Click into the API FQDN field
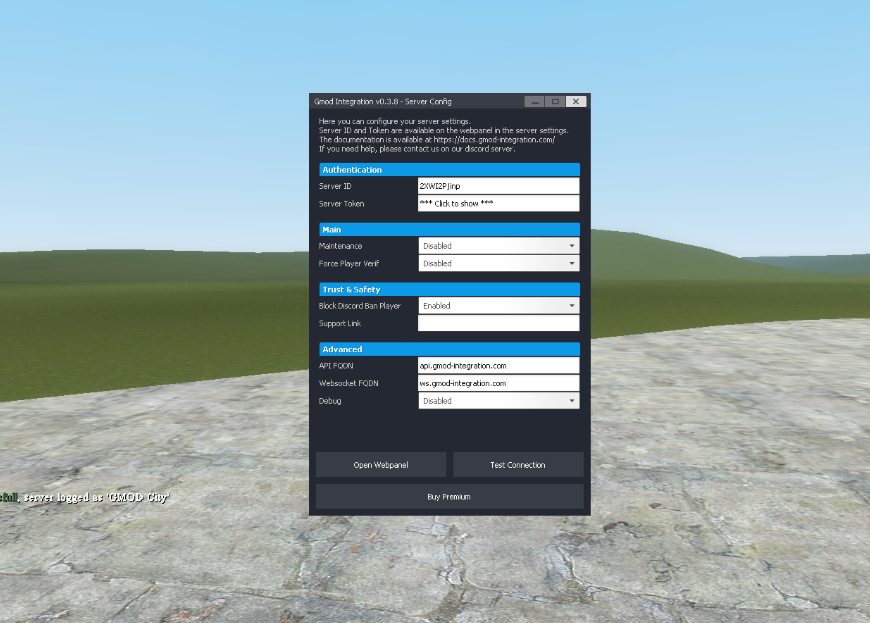 coord(498,366)
